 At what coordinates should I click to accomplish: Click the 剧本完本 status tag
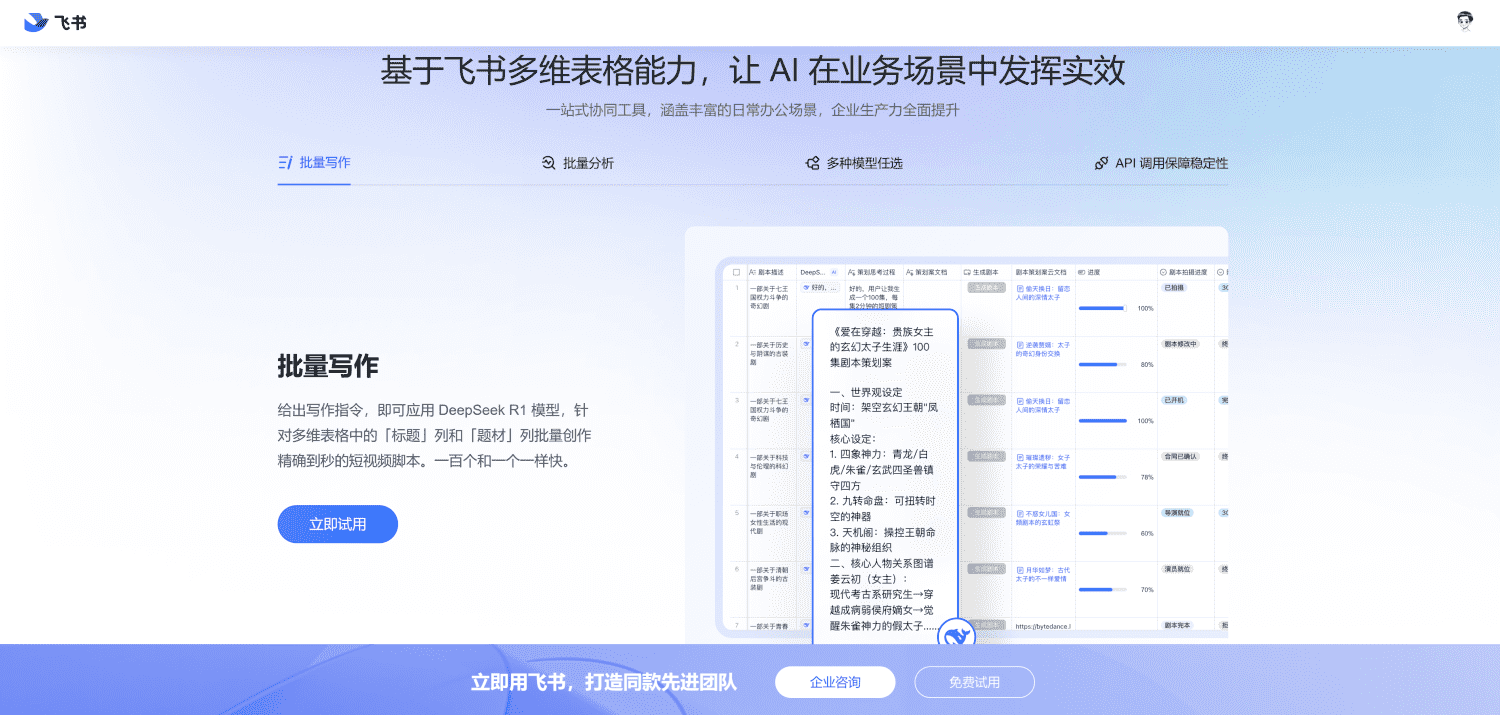[x=1177, y=625]
